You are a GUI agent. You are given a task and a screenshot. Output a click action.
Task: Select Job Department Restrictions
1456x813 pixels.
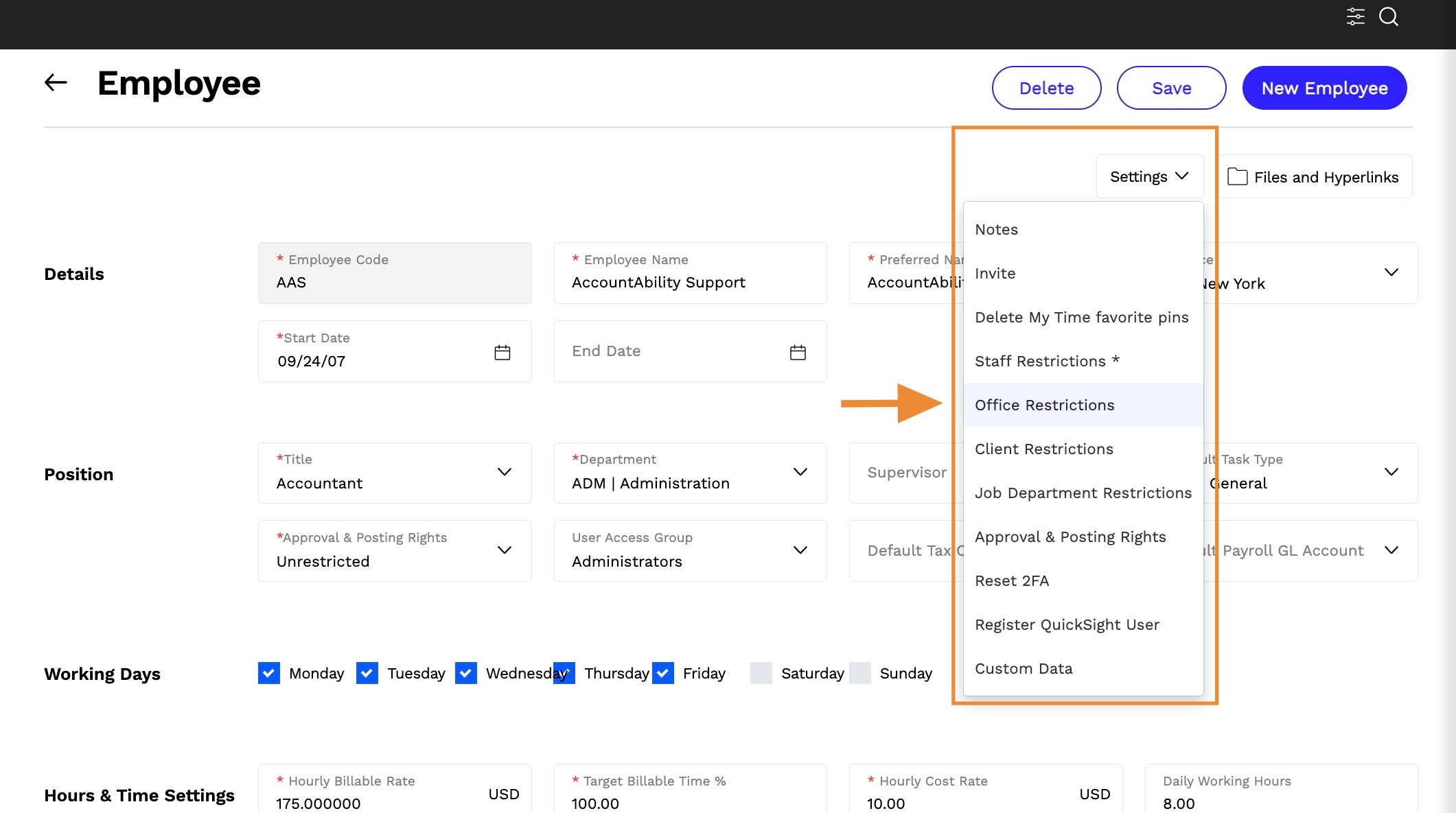1083,493
